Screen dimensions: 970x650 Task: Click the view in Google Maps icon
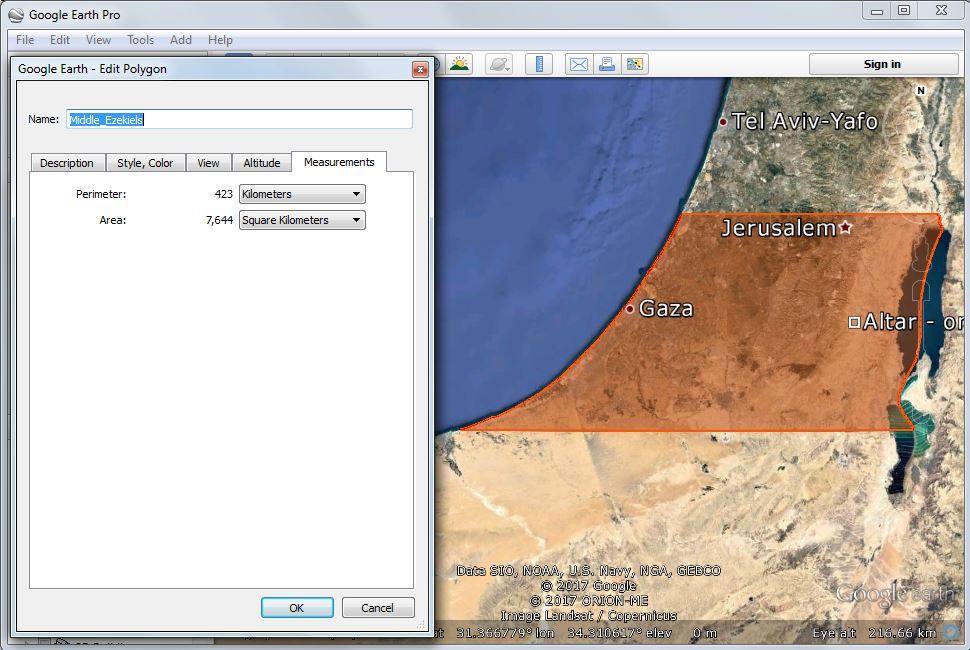(x=635, y=64)
